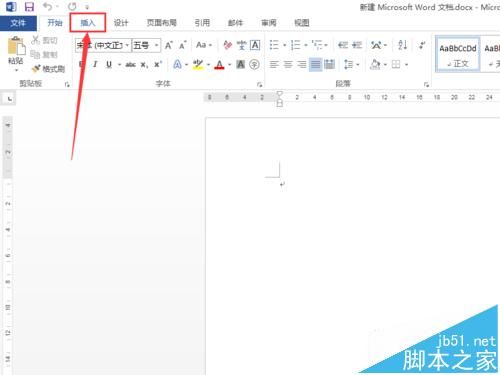
Task: Open the 页面布局 tab
Action: click(x=162, y=23)
